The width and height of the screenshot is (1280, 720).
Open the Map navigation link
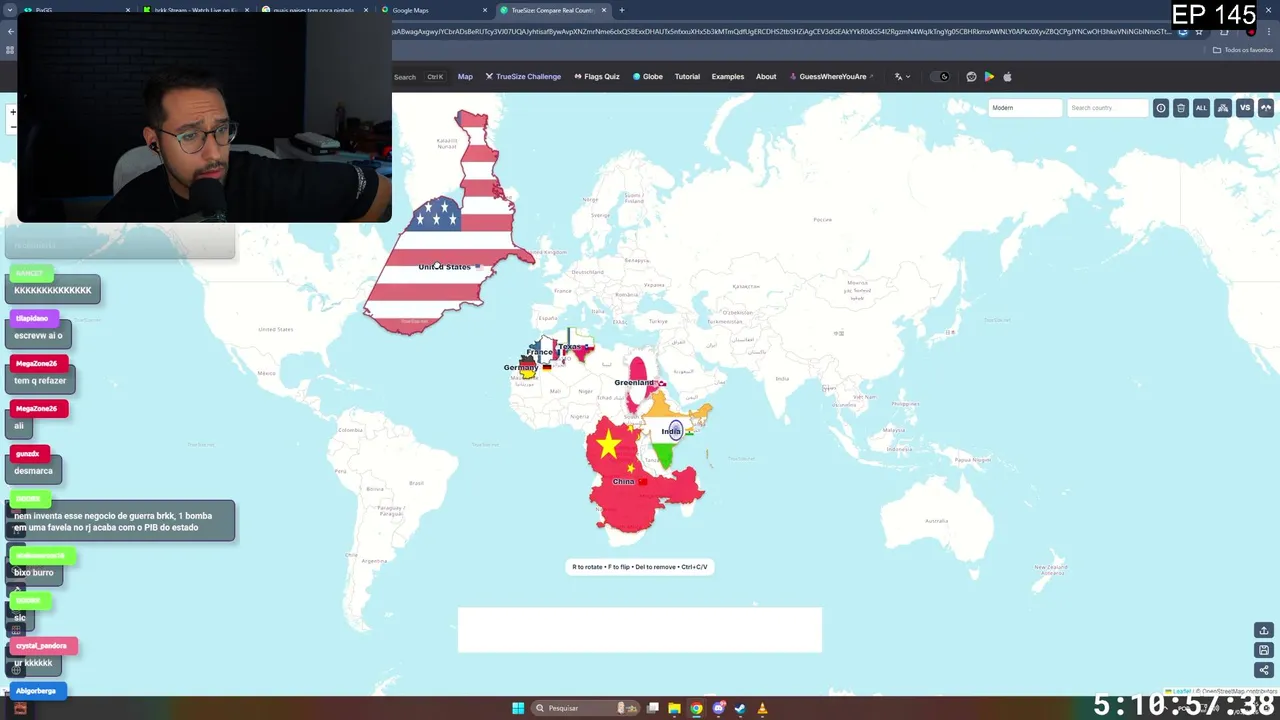point(465,77)
